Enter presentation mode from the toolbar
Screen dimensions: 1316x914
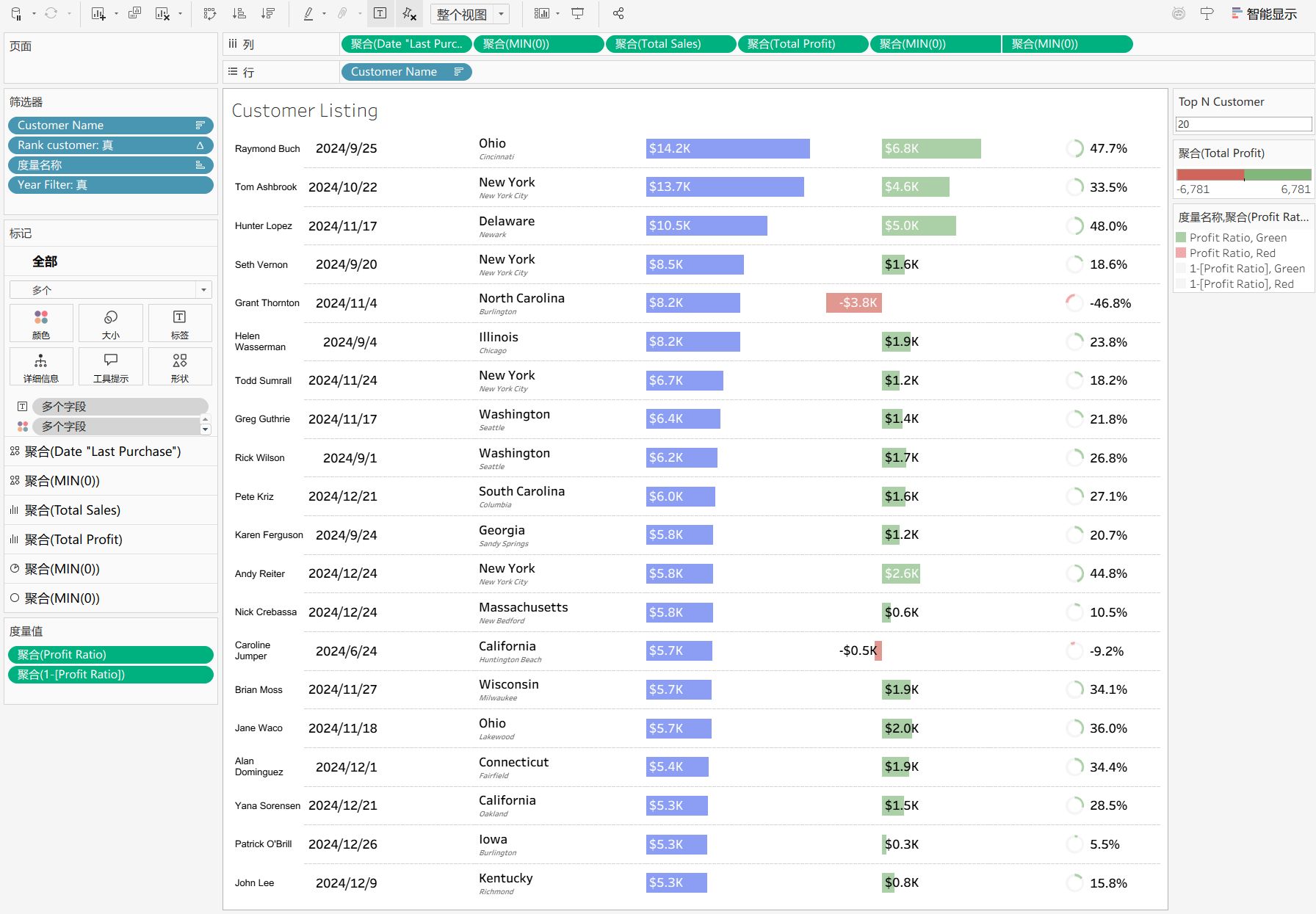[x=578, y=13]
